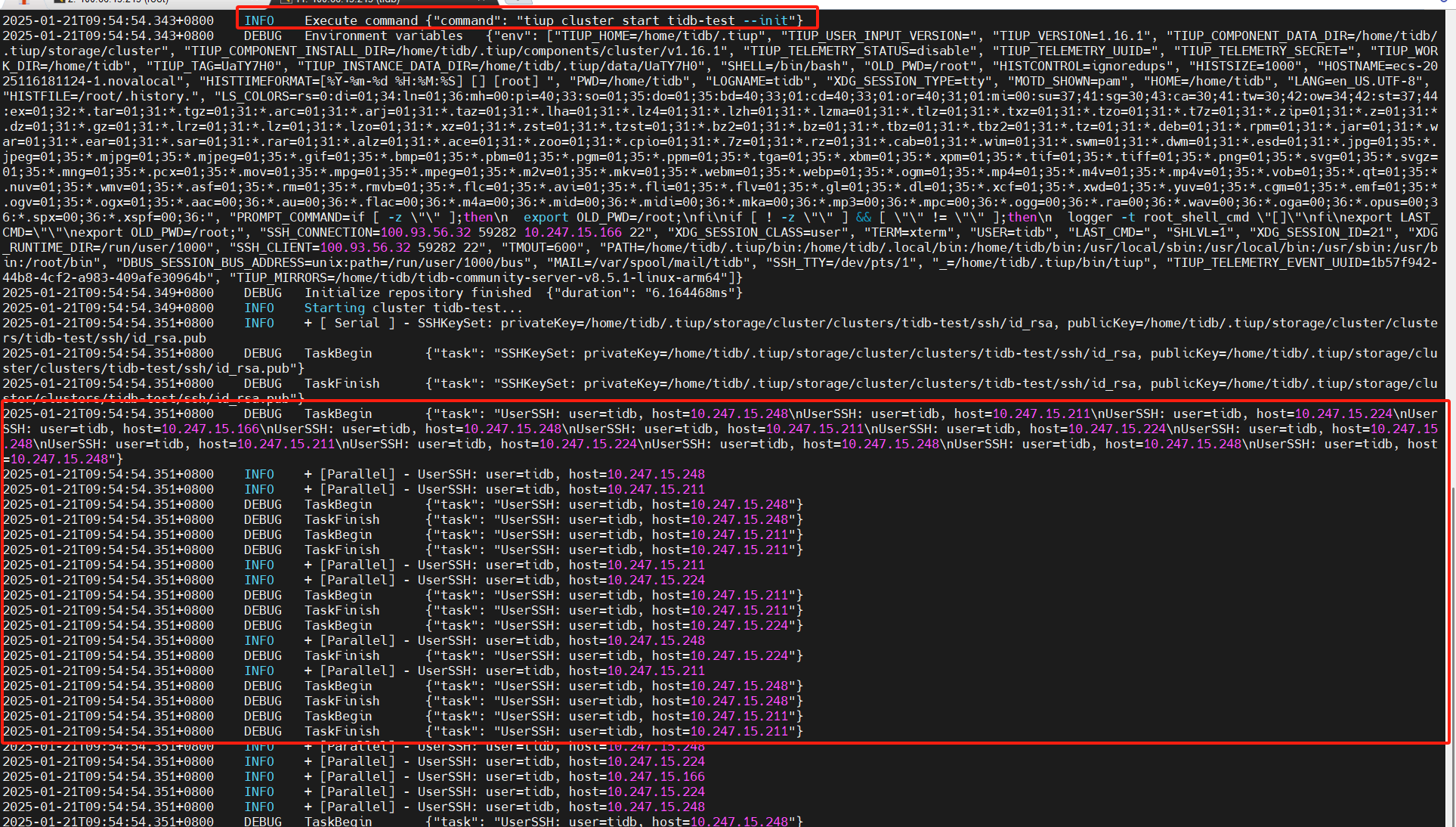Click the IP address after SSH_CLIENT=
Image resolution: width=1456 pixels, height=827 pixels.
pyautogui.click(x=365, y=247)
